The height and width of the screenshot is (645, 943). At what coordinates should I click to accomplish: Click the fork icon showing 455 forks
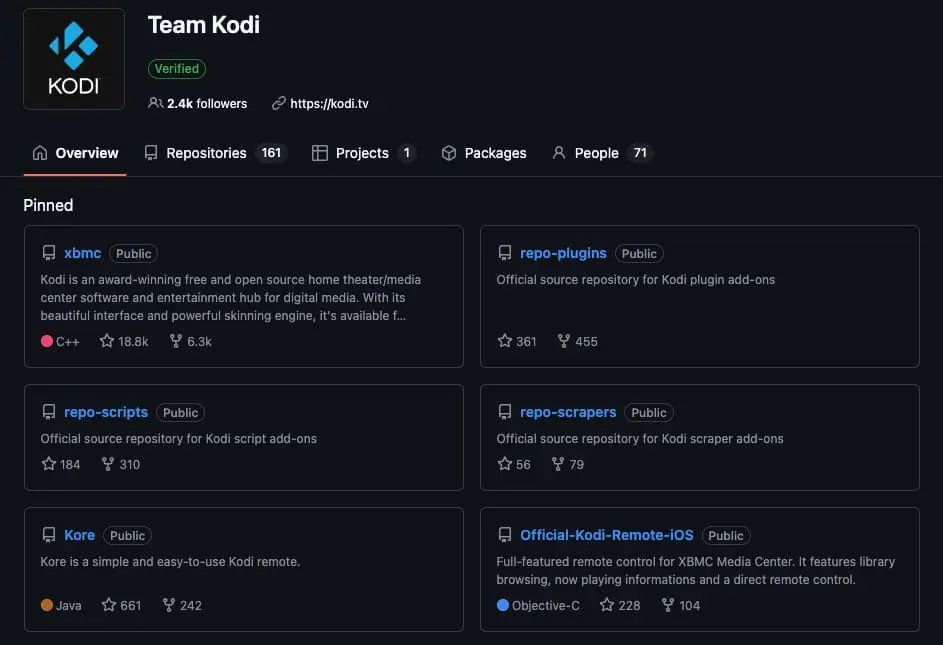click(564, 341)
